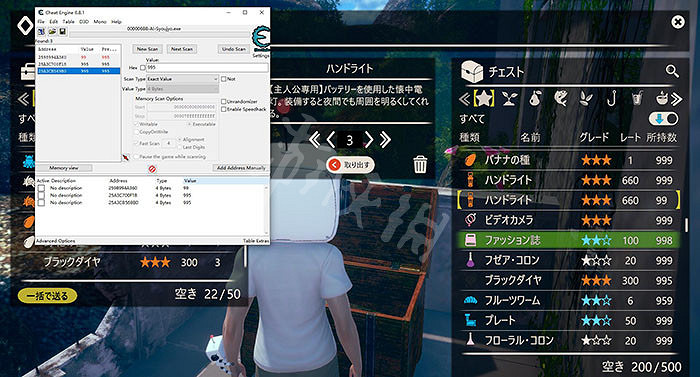
Task: Go to previous chest categories with left double chevron
Action: tap(465, 99)
